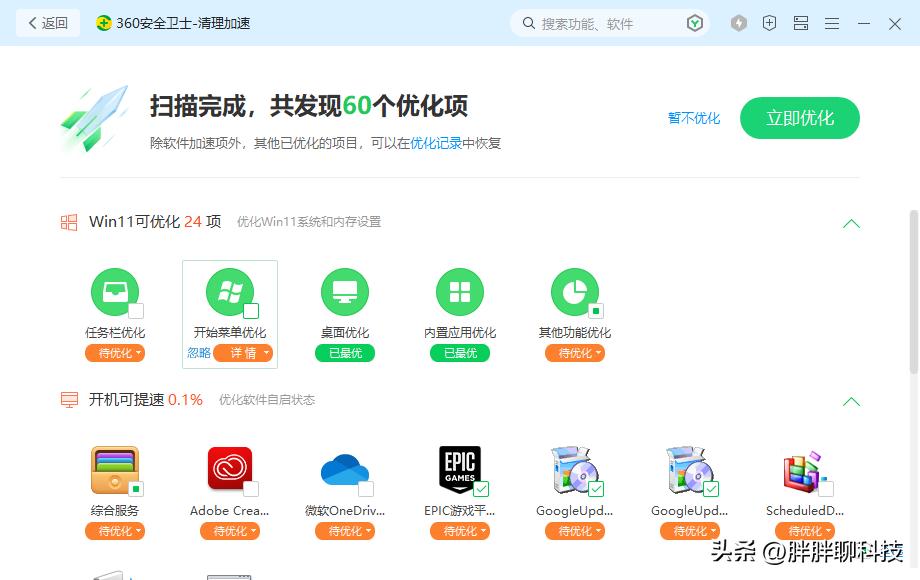Image resolution: width=920 pixels, height=580 pixels.
Task: Uncheck the EPIC游戏平台 checkbox
Action: 481,488
